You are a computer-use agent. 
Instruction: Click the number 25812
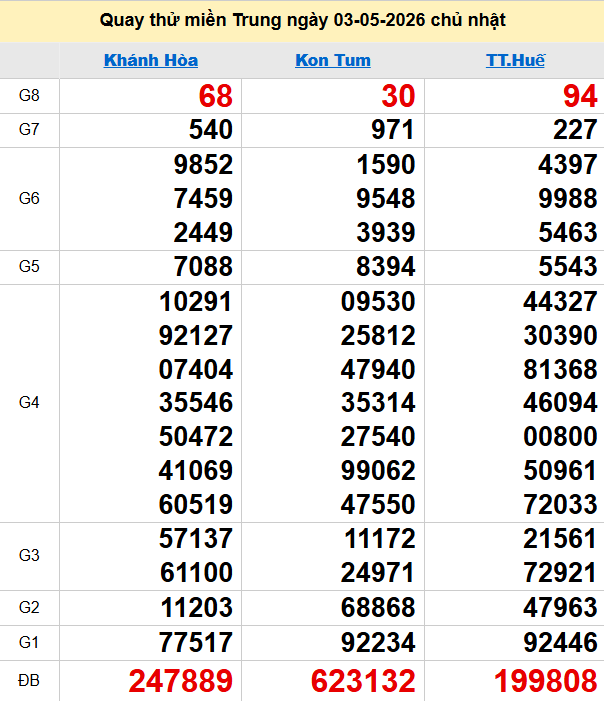[x=378, y=336]
